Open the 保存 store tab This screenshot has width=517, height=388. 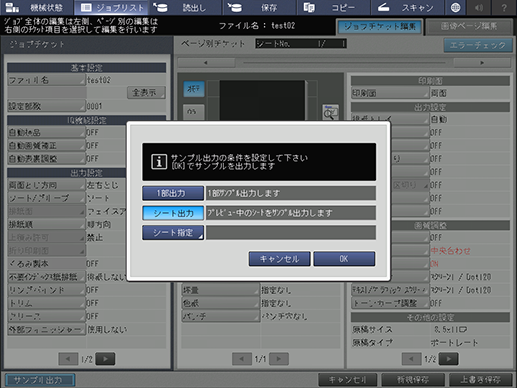click(x=259, y=7)
